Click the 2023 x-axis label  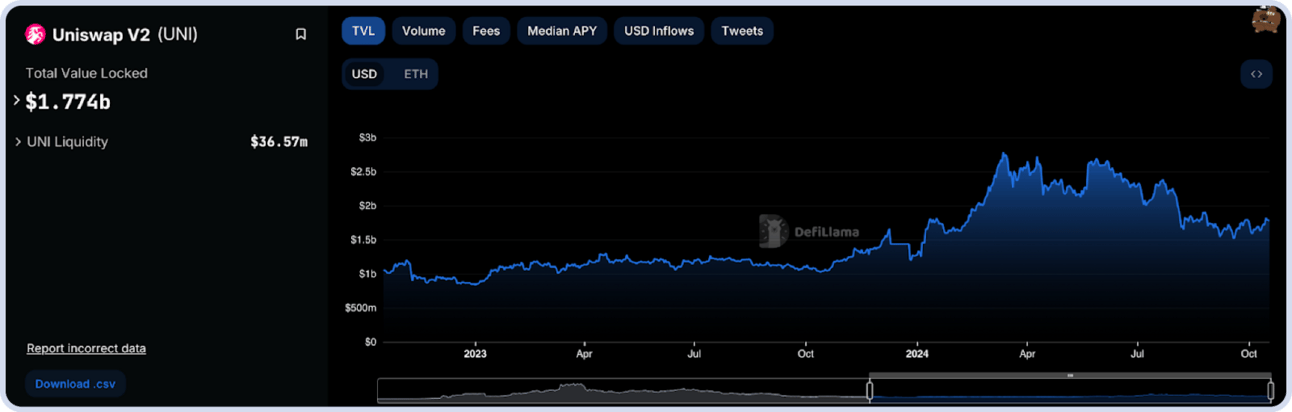(x=475, y=354)
